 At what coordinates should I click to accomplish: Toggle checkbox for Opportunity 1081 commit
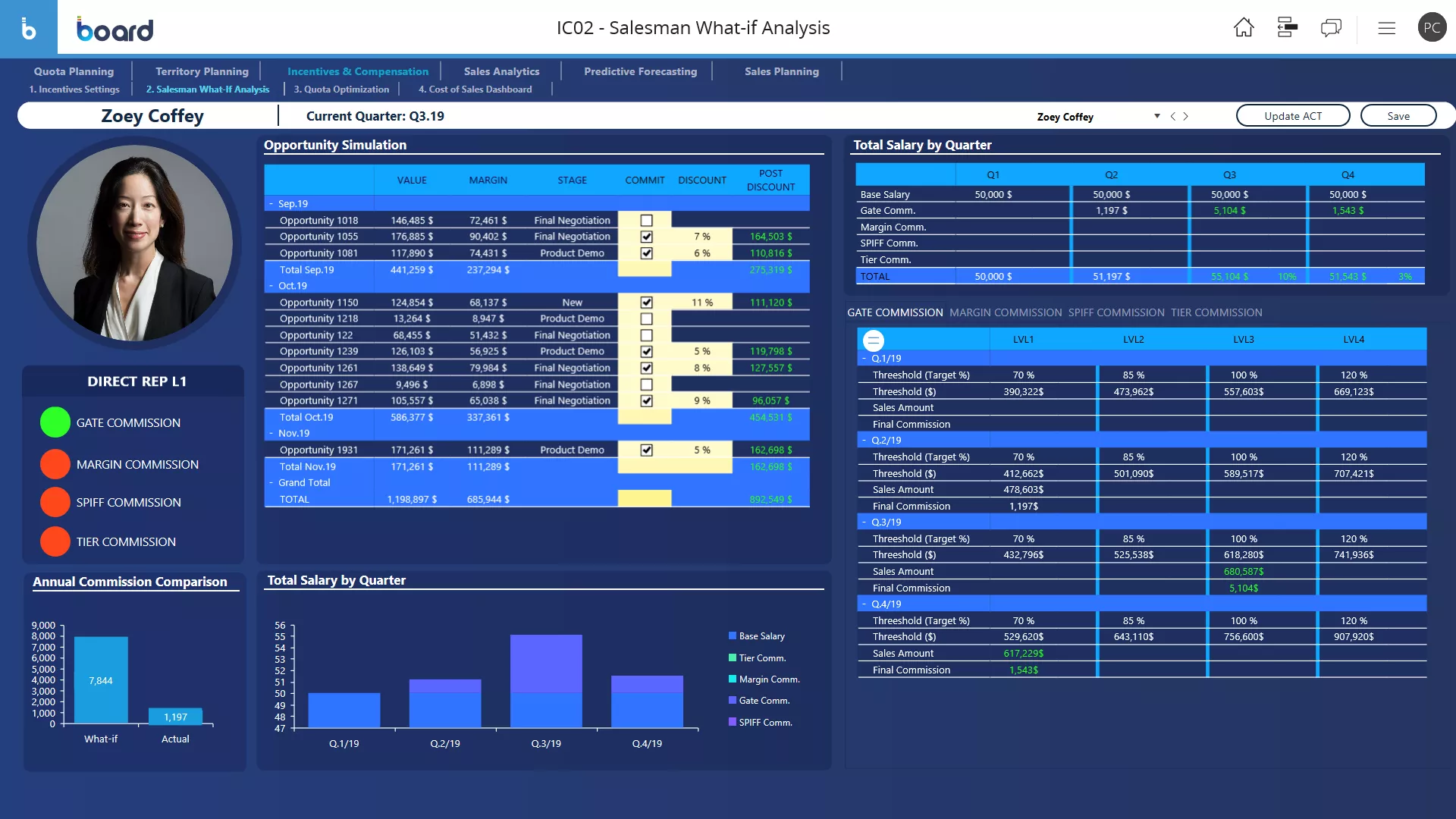click(x=645, y=252)
